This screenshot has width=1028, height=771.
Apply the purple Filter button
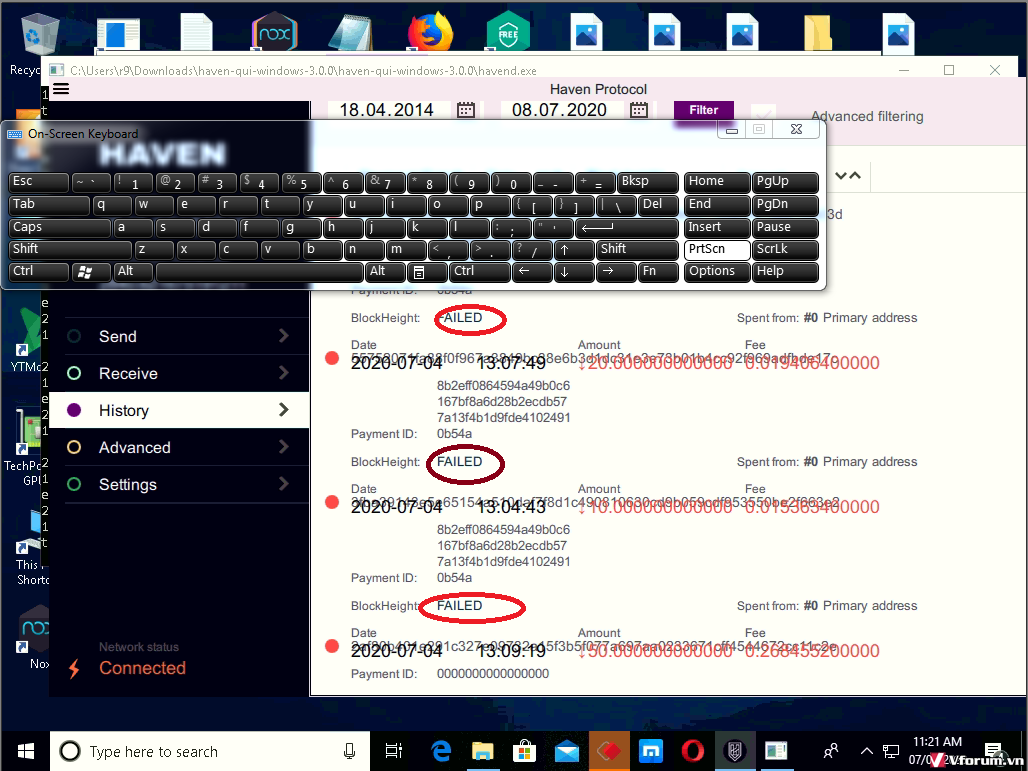[703, 110]
